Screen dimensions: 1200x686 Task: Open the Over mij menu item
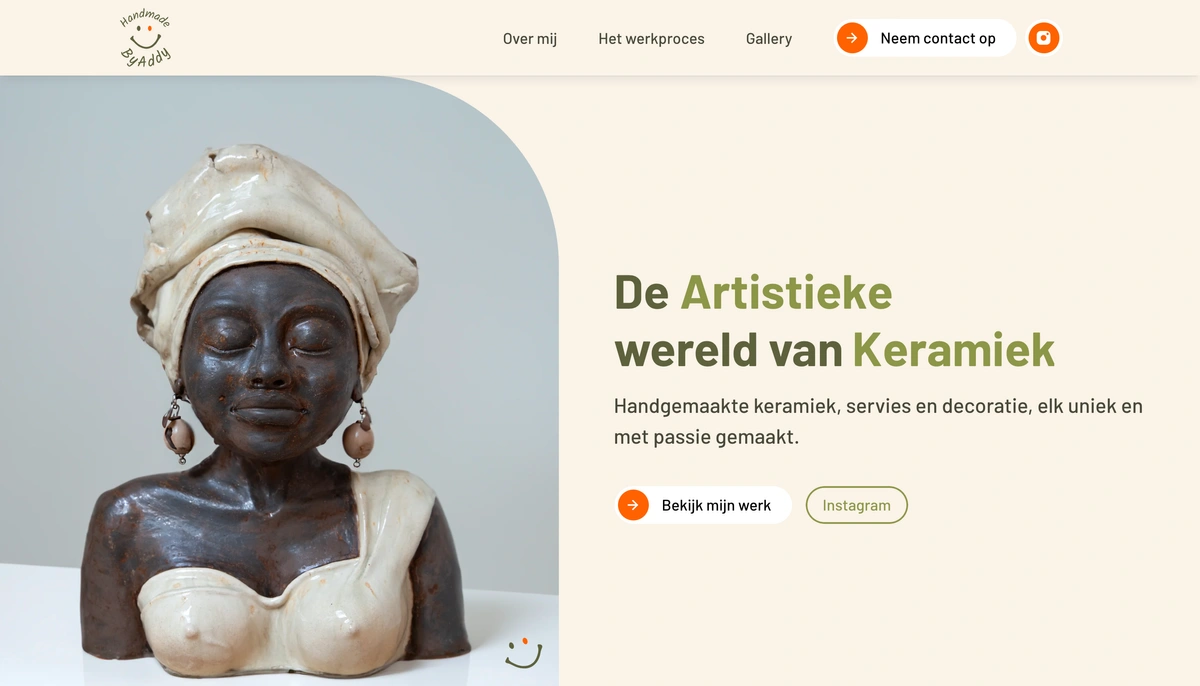pyautogui.click(x=530, y=39)
